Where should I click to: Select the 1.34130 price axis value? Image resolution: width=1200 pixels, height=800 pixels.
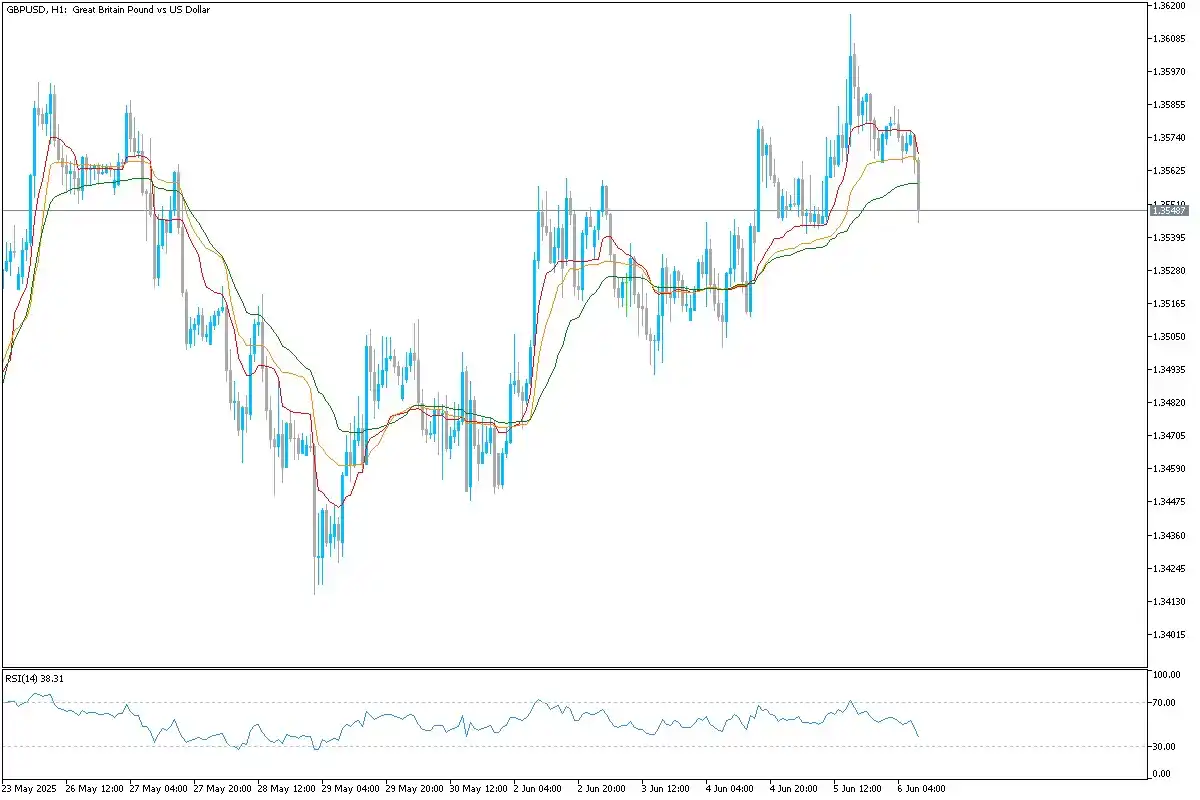(x=1169, y=601)
